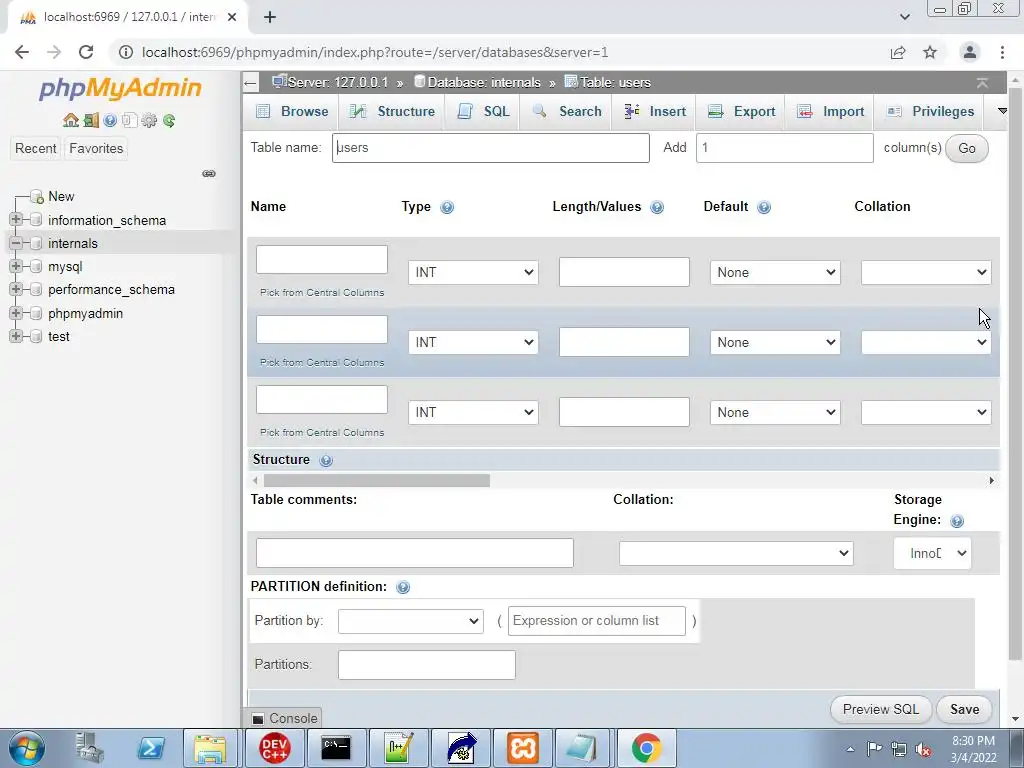The image size is (1024, 768).
Task: Go to phpMyAdmin home via house icon
Action: [71, 120]
